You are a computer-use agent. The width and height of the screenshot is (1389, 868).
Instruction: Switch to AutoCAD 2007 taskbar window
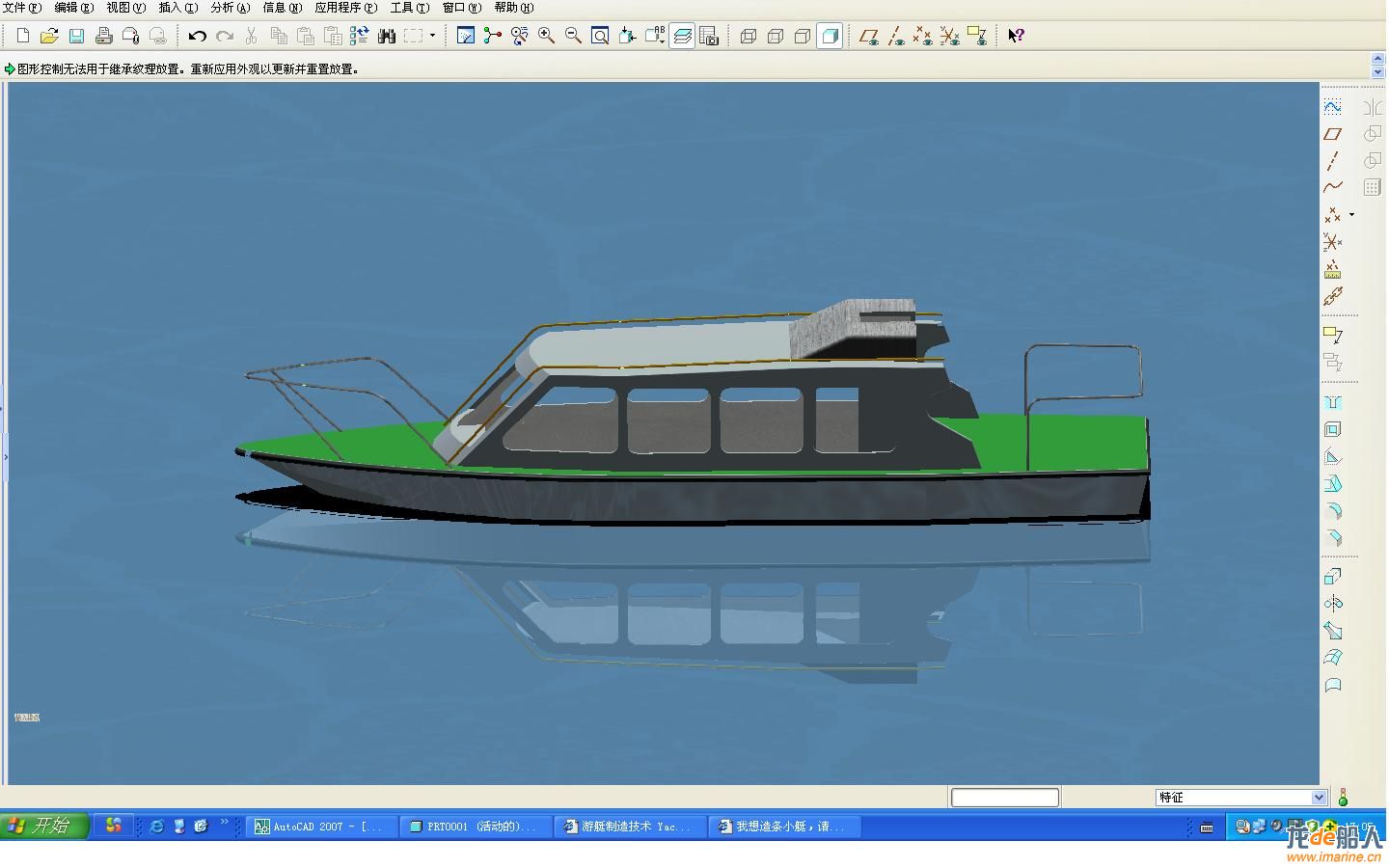(322, 827)
